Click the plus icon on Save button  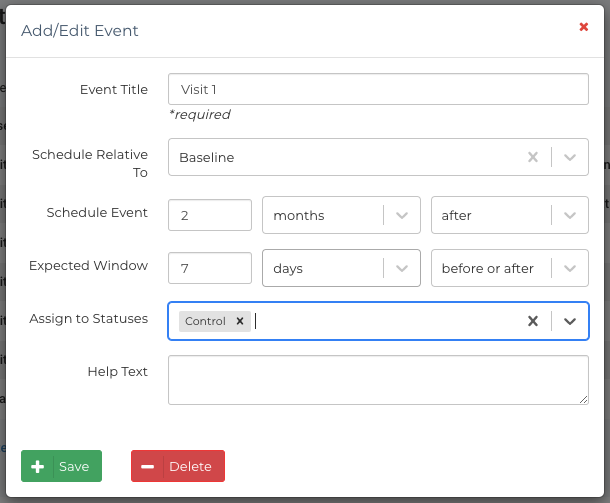37,466
